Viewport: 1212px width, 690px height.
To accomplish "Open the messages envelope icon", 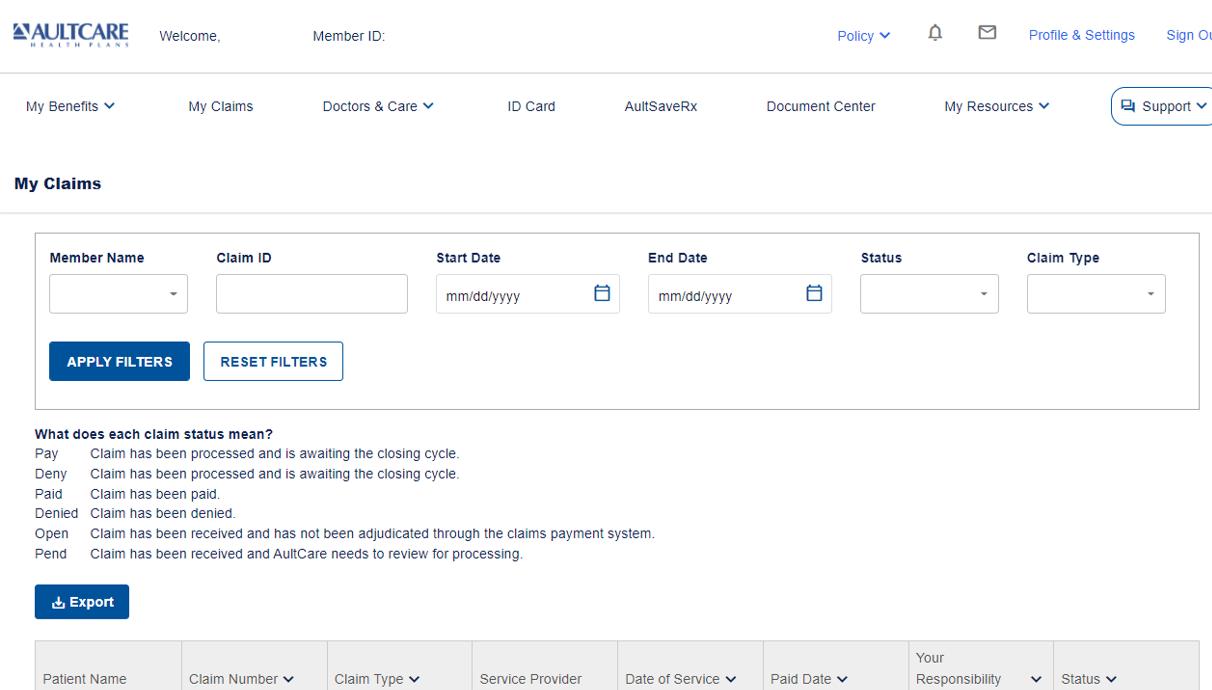I will tap(987, 33).
